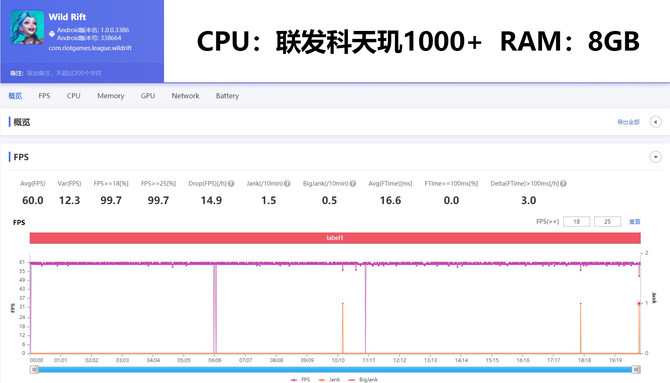Switch to the FPS tab
The width and height of the screenshot is (670, 383).
click(44, 96)
